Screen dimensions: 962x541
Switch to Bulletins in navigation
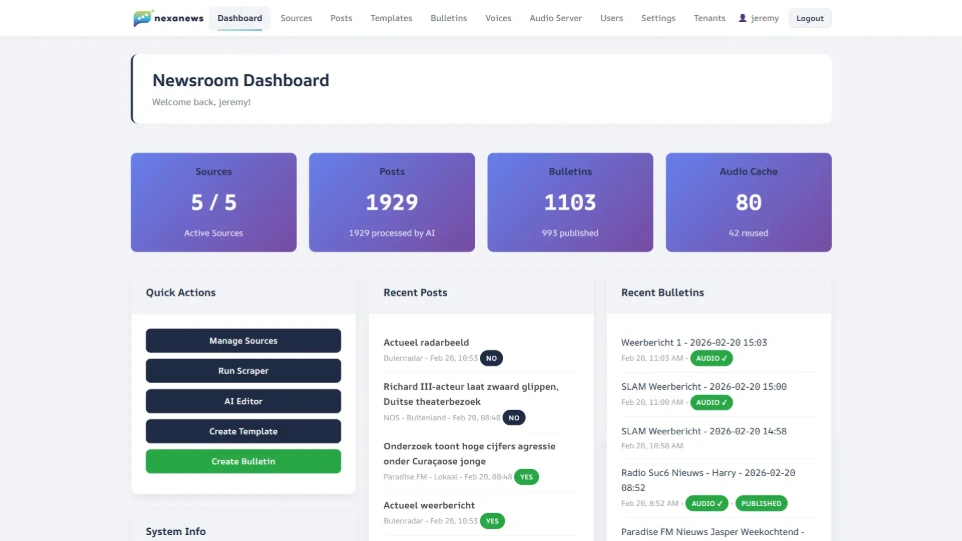point(448,18)
